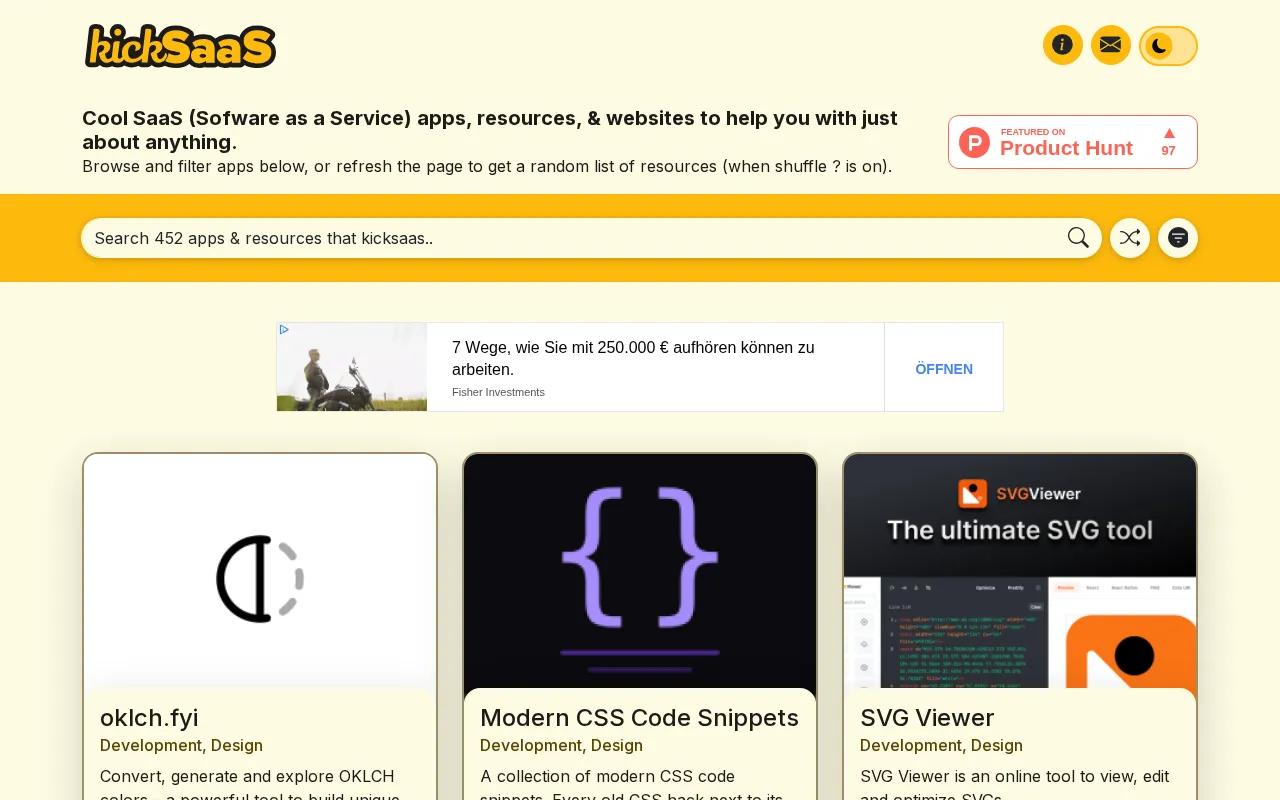Open the filter options dropdown
Image resolution: width=1280 pixels, height=800 pixels.
tap(1178, 238)
